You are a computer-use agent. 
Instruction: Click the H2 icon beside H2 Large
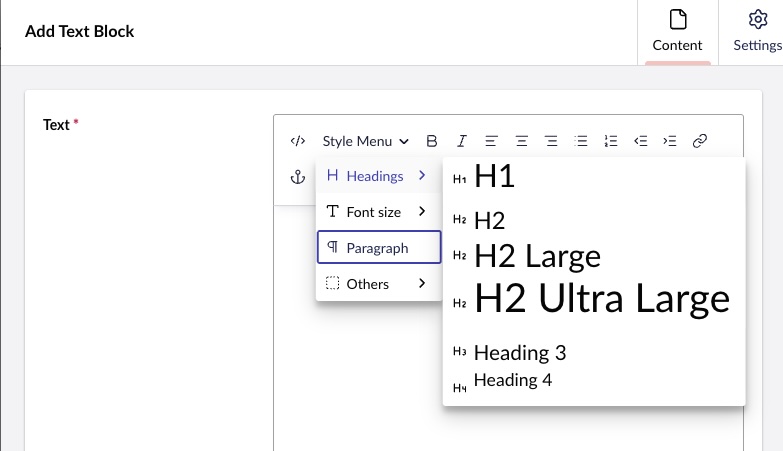pyautogui.click(x=459, y=256)
